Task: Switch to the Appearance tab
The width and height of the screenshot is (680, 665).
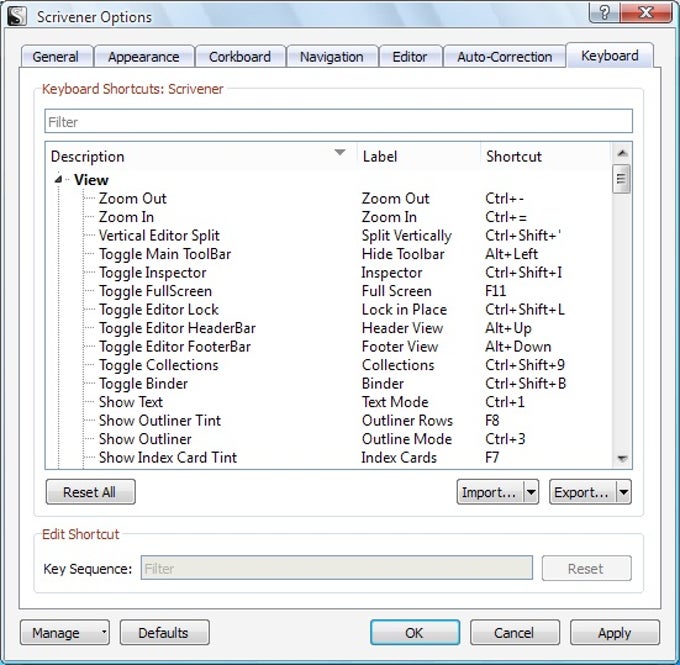Action: click(144, 57)
